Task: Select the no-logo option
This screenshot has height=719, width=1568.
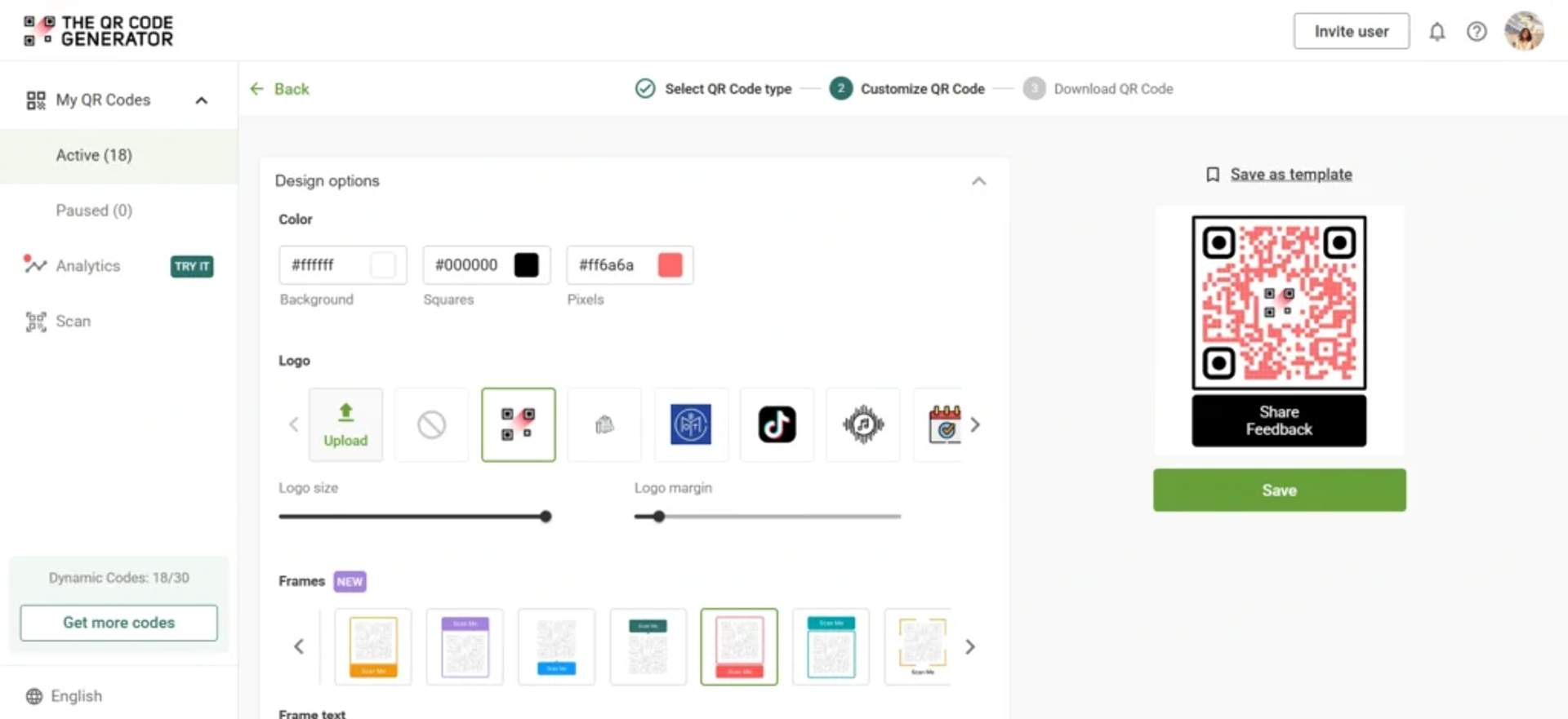Action: pos(432,425)
